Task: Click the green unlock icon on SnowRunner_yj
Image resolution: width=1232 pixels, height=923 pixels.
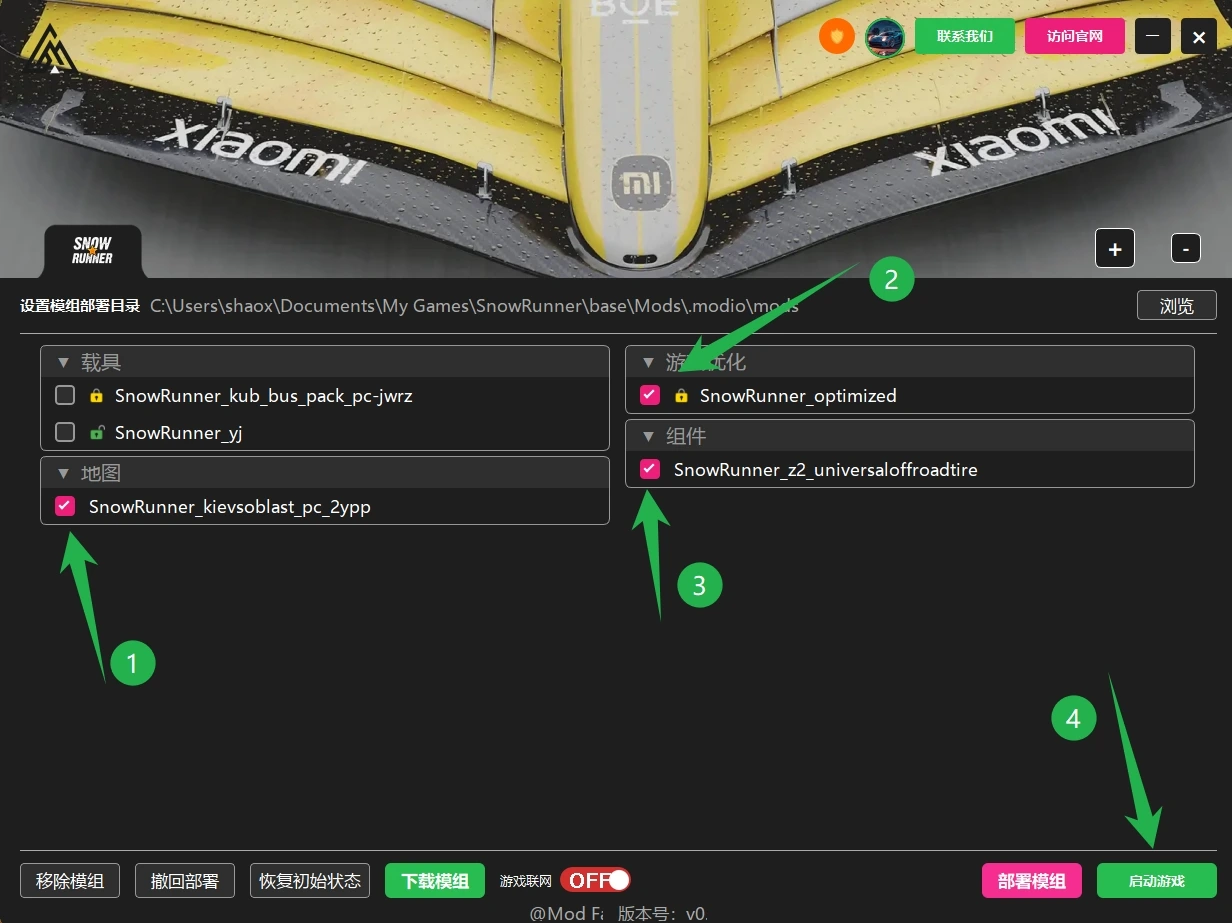Action: click(96, 433)
